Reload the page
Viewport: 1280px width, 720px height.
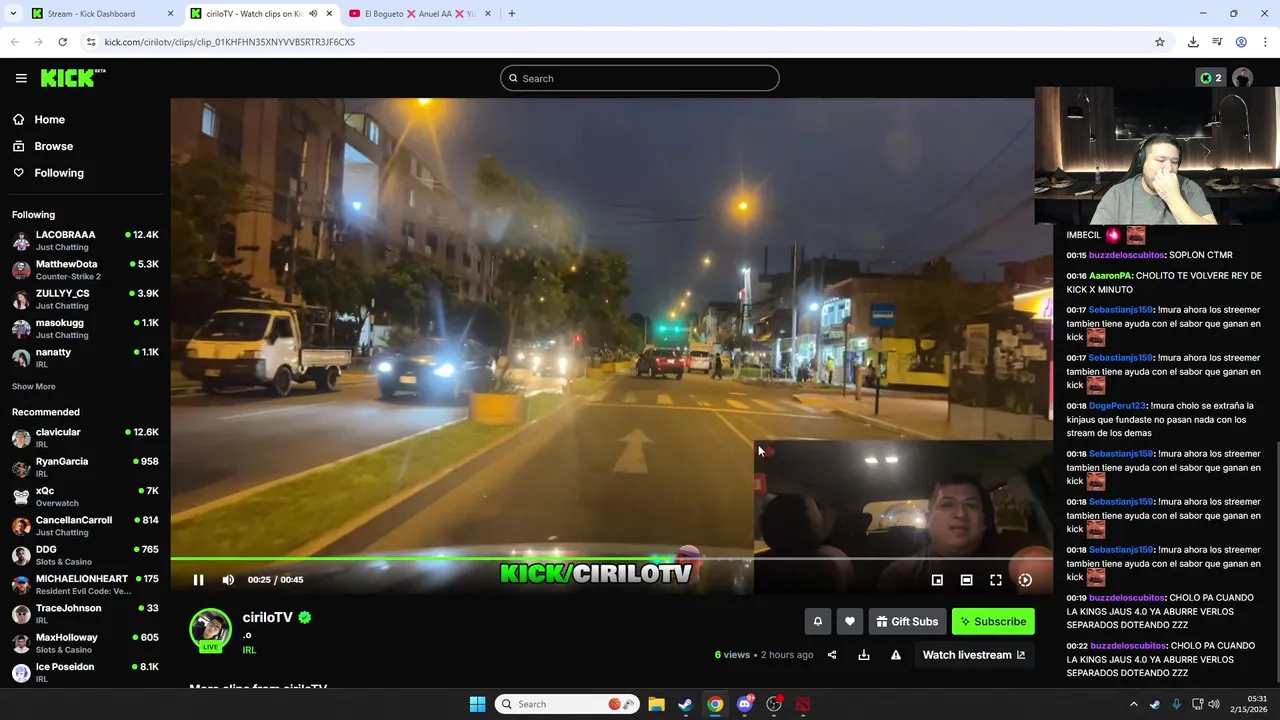point(62,42)
